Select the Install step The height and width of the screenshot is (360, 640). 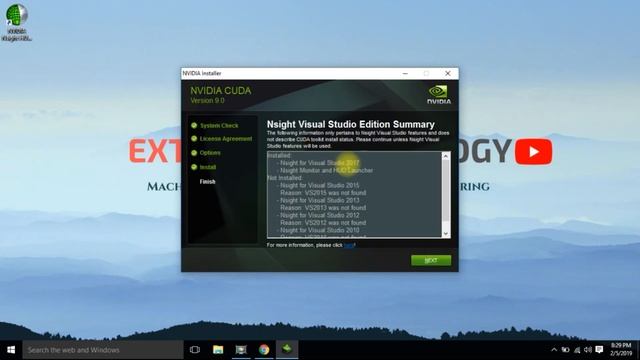(x=208, y=167)
